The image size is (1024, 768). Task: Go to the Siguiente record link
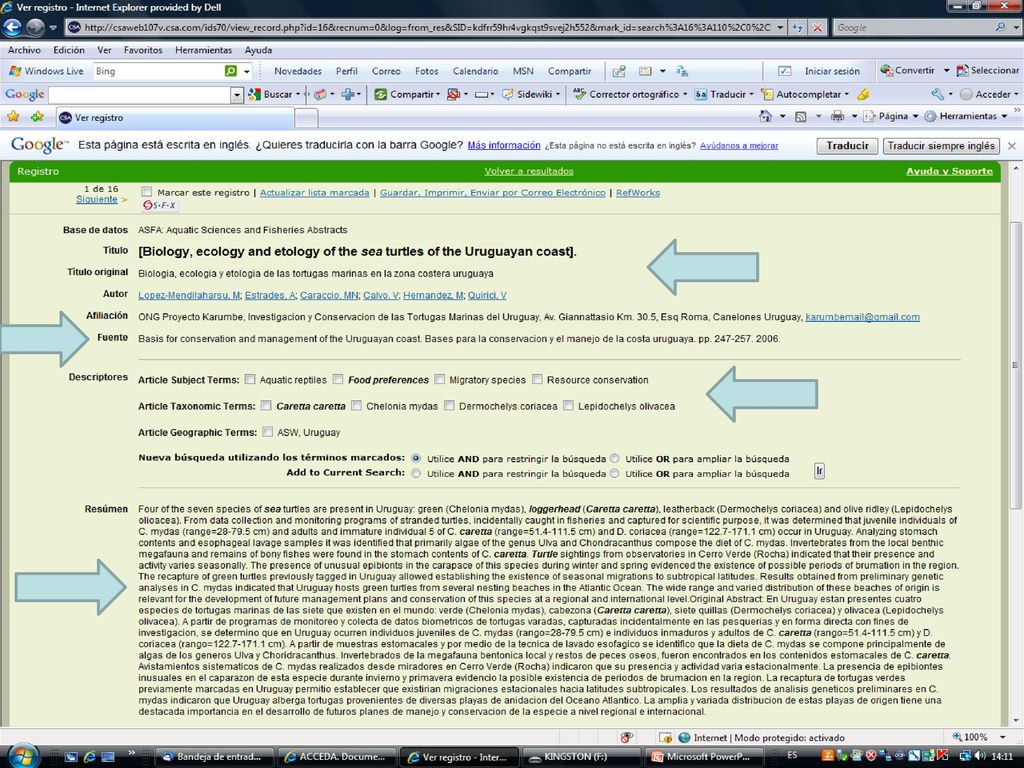97,199
